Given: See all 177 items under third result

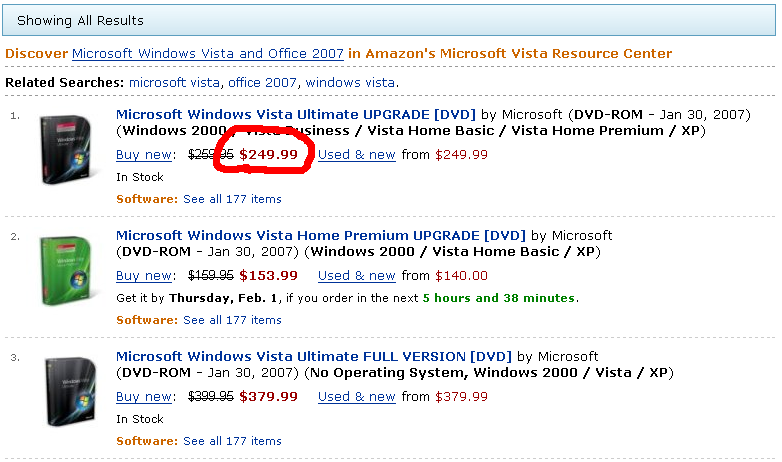Looking at the screenshot, I should point(232,442).
